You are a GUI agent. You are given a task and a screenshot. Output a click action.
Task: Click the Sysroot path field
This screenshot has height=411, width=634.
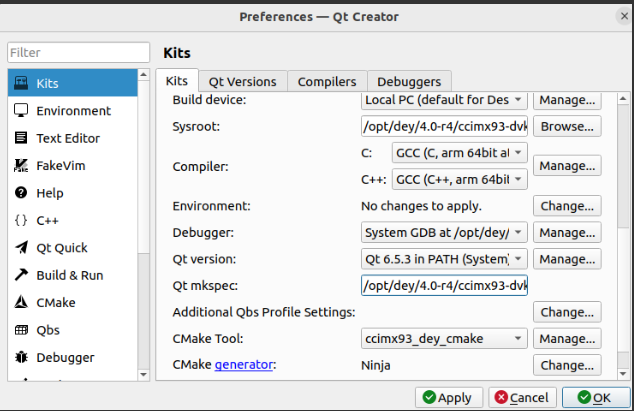[x=444, y=126]
